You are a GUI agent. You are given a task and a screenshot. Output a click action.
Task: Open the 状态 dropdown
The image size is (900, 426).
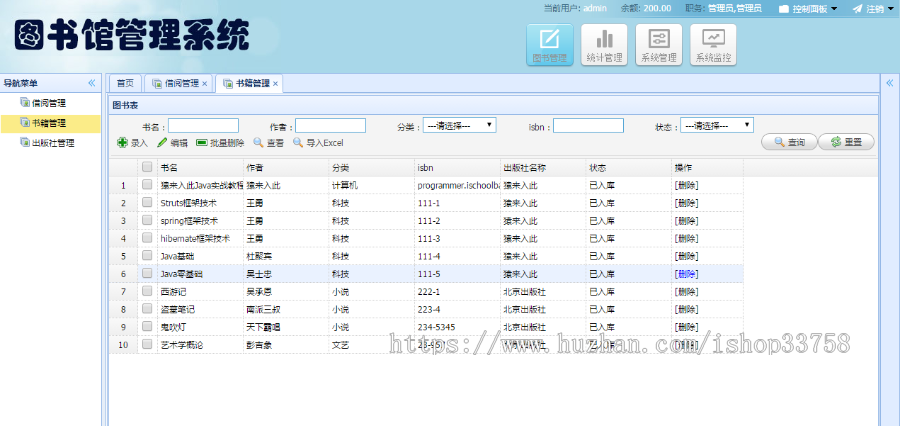click(716, 125)
